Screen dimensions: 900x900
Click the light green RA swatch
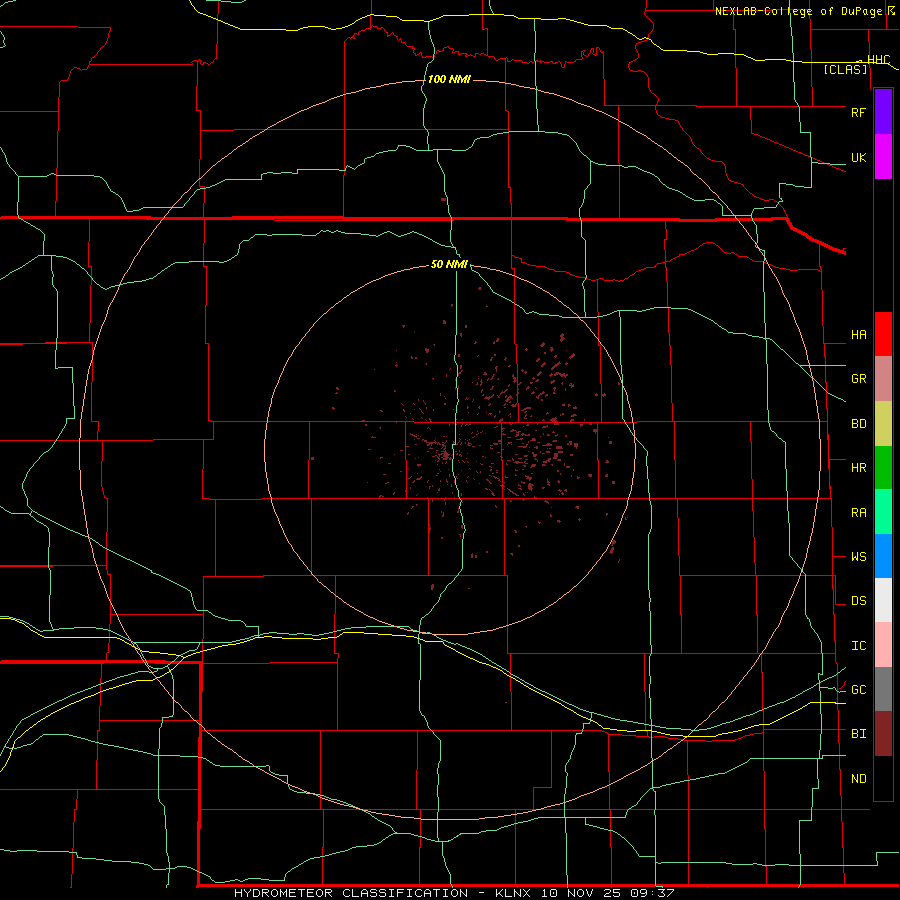(x=883, y=512)
